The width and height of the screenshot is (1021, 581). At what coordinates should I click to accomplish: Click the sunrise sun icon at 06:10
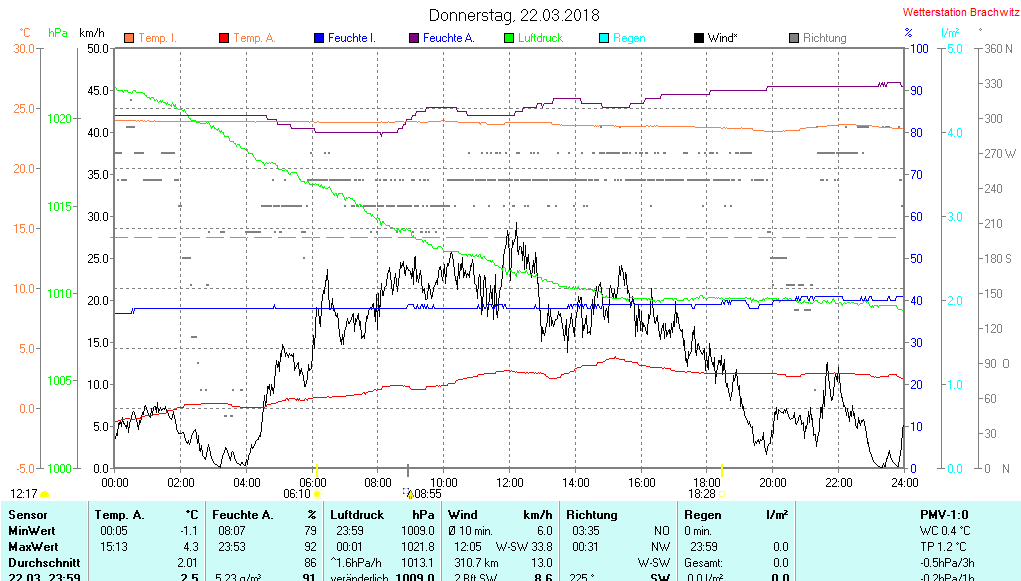[x=317, y=493]
